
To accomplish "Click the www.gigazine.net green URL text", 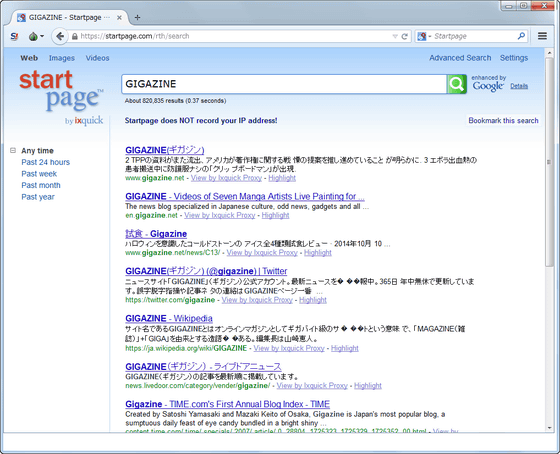I will [155, 178].
